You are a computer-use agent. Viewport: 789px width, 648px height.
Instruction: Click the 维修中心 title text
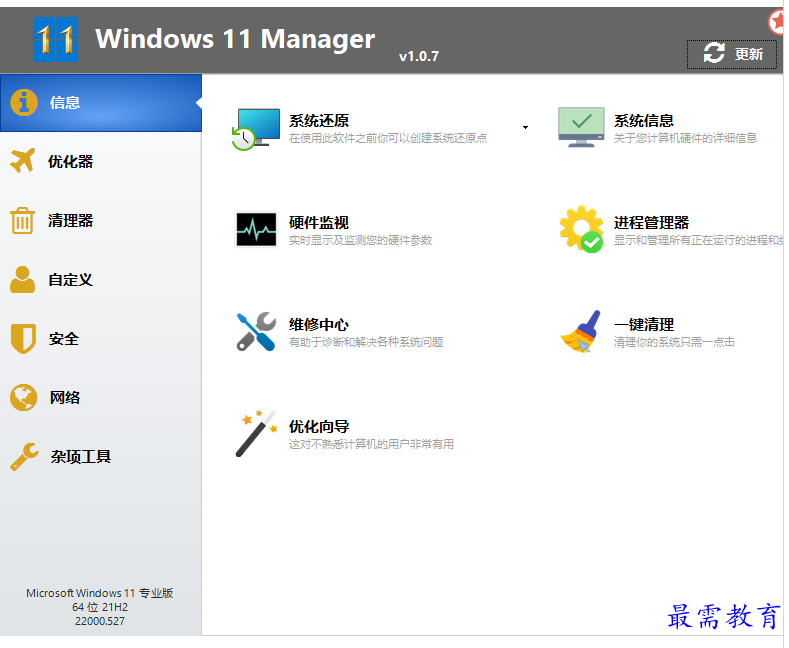tap(319, 325)
